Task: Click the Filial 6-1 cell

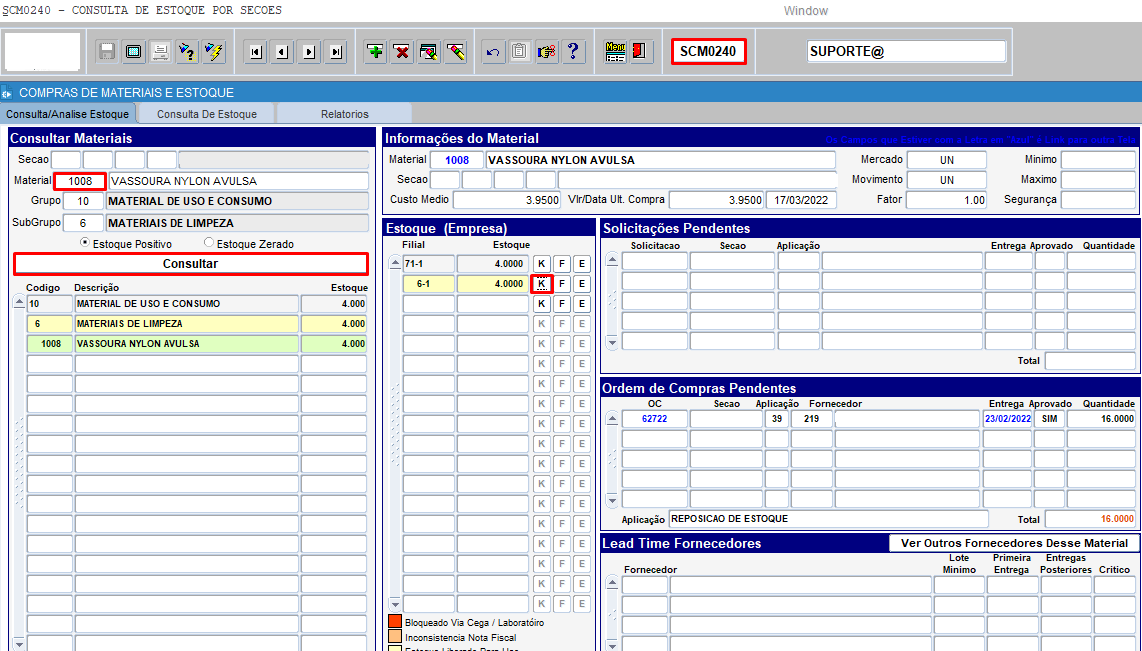Action: pos(428,284)
